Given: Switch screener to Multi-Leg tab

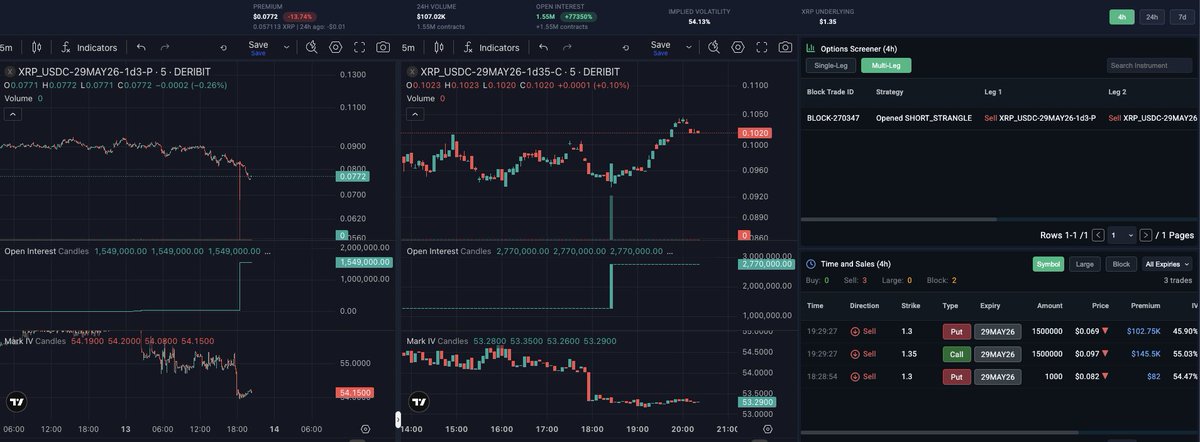Looking at the screenshot, I should tap(886, 65).
